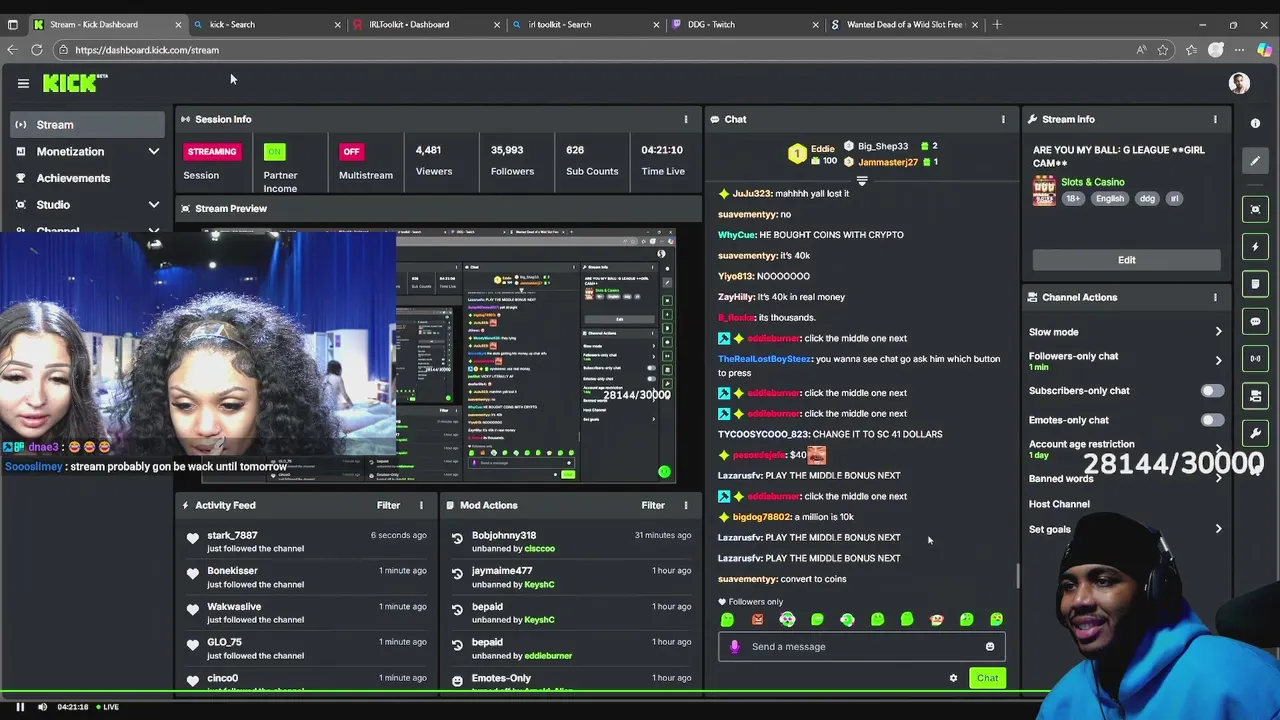Switch to IRLToolkit - Dashboard tab
The height and width of the screenshot is (720, 1280).
[x=428, y=24]
